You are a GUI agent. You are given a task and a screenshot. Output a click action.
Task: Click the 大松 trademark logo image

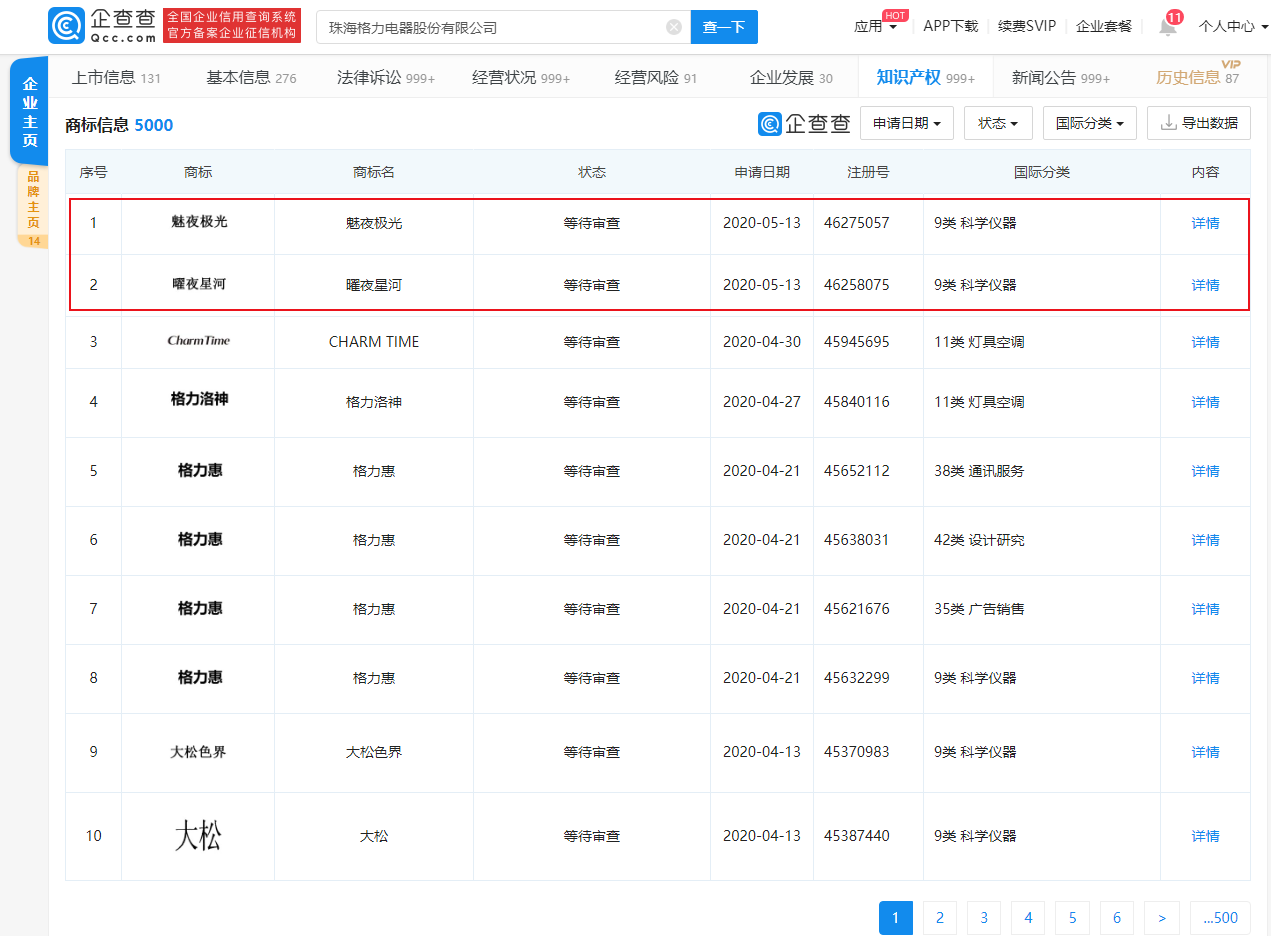click(x=198, y=835)
